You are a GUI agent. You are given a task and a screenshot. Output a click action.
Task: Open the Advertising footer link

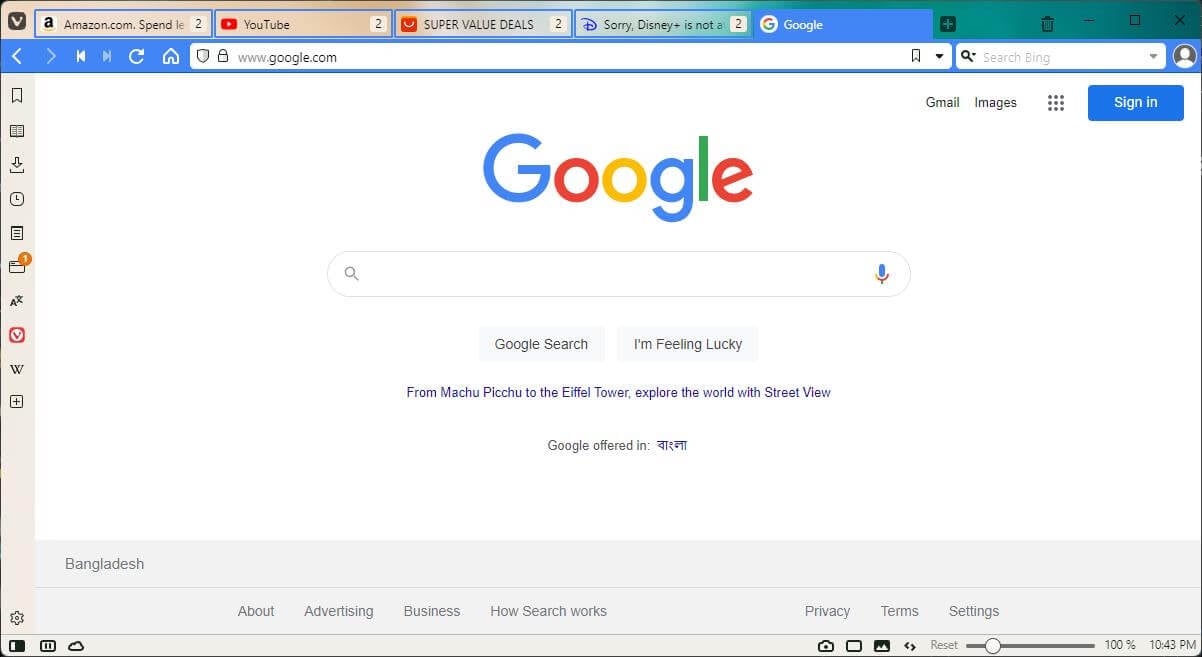339,611
